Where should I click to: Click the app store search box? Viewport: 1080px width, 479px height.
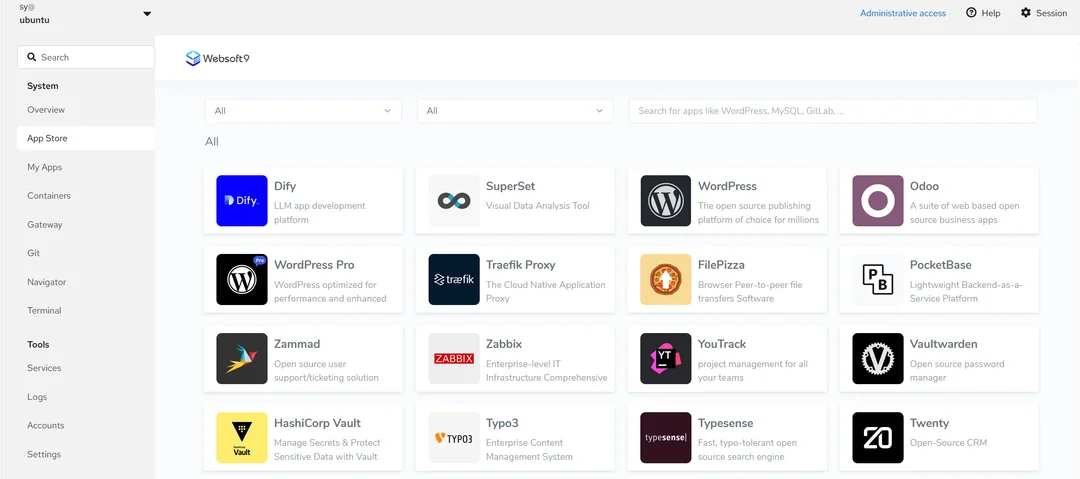click(x=833, y=110)
